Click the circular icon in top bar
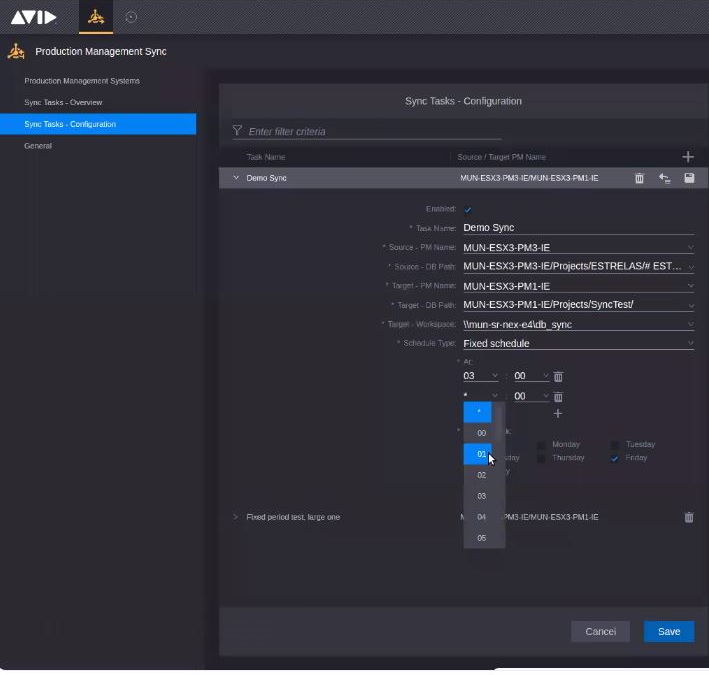The image size is (709, 675). click(x=131, y=17)
